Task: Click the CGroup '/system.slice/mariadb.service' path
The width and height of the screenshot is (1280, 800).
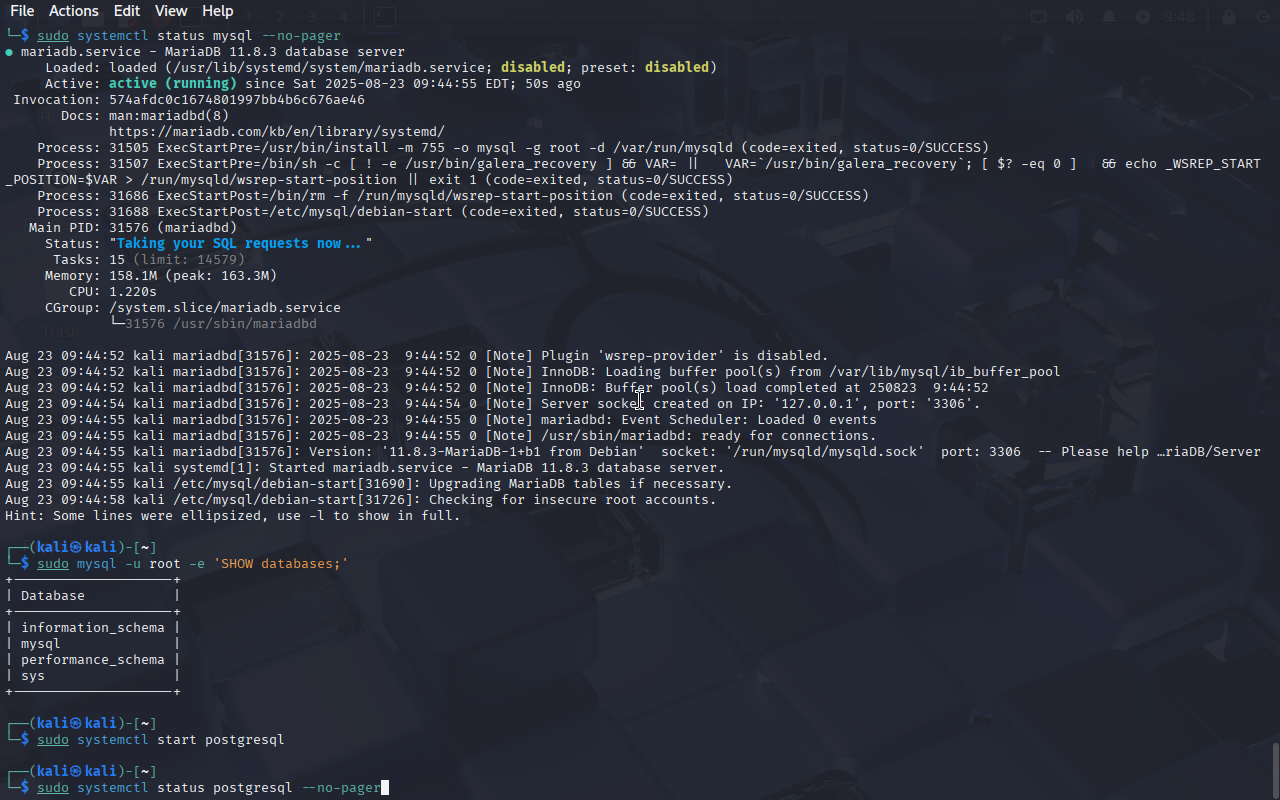Action: (x=225, y=308)
